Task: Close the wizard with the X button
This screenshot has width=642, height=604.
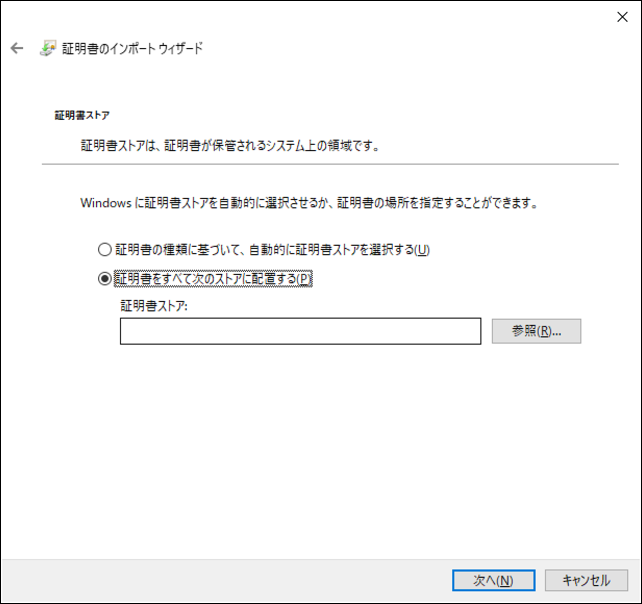Action: (x=622, y=17)
